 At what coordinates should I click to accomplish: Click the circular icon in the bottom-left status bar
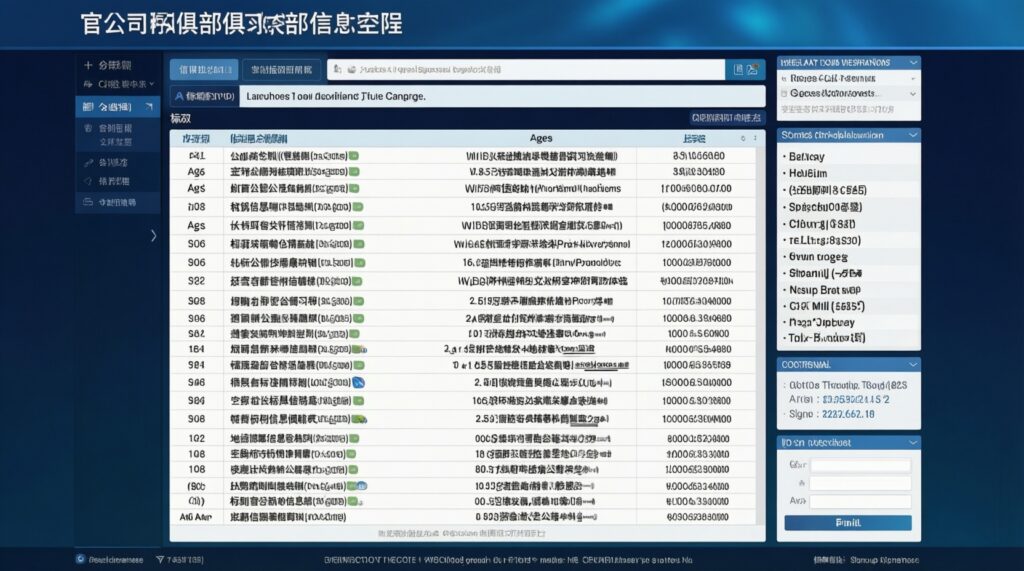click(80, 559)
